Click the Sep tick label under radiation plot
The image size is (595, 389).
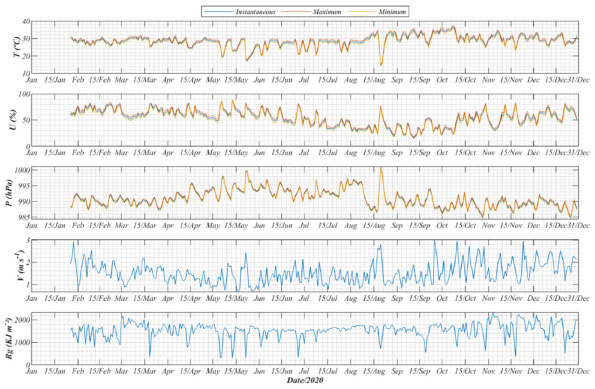[397, 371]
